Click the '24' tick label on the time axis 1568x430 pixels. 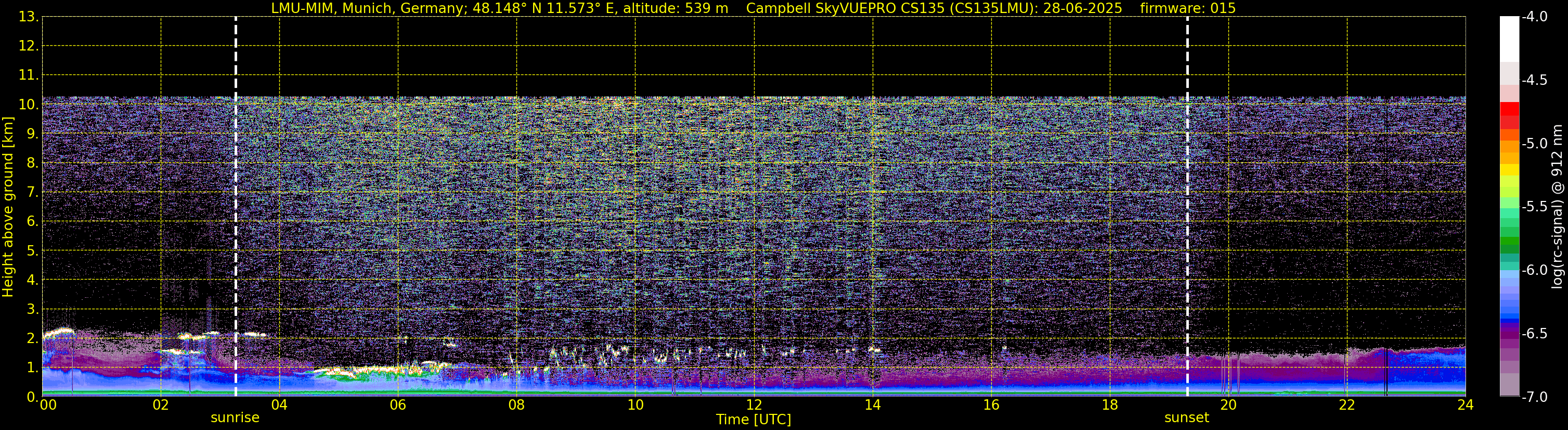click(x=1466, y=405)
